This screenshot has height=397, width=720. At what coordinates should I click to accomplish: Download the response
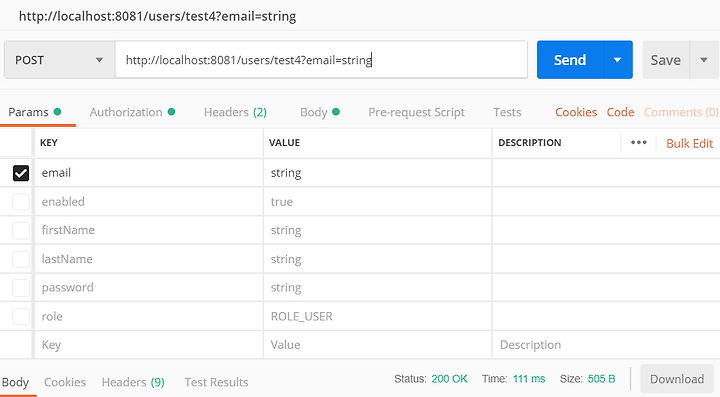pos(677,379)
